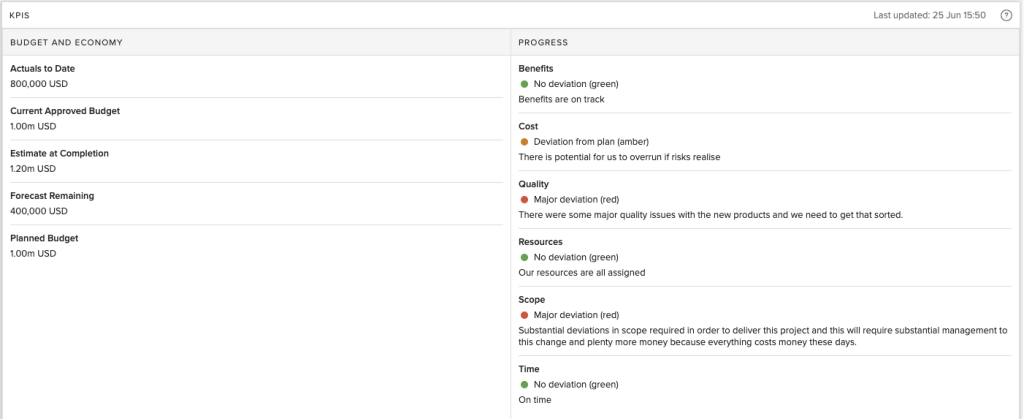Click the red Scope status dot
1024x419 pixels.
(524, 315)
